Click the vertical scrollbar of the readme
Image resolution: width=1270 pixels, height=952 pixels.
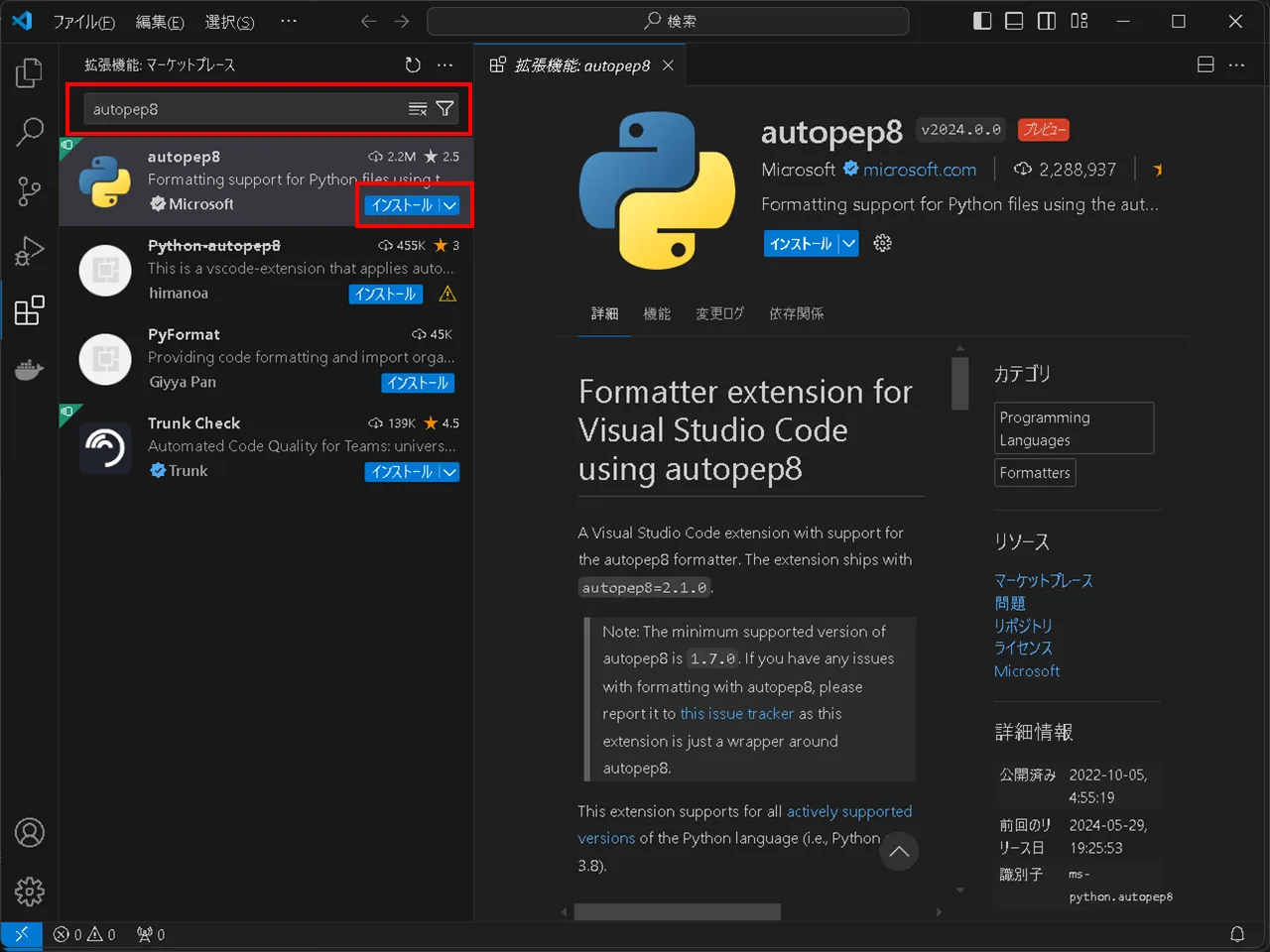959,383
